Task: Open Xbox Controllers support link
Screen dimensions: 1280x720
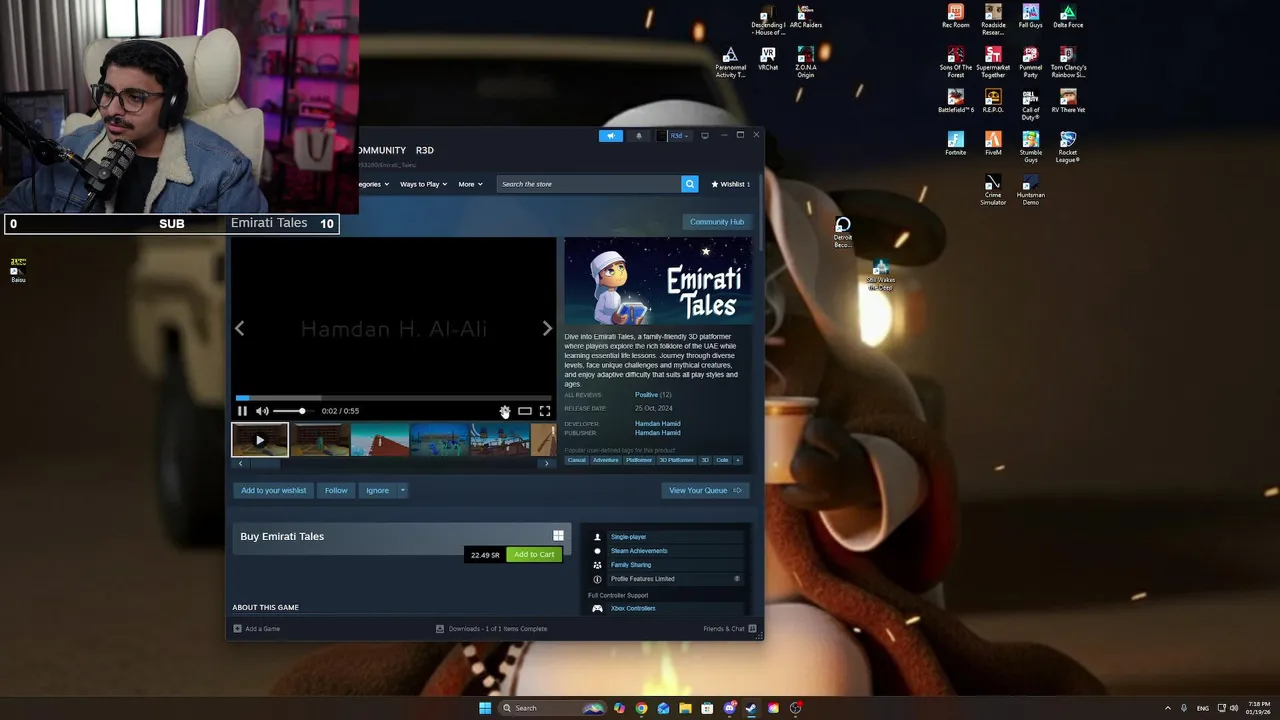Action: point(633,608)
